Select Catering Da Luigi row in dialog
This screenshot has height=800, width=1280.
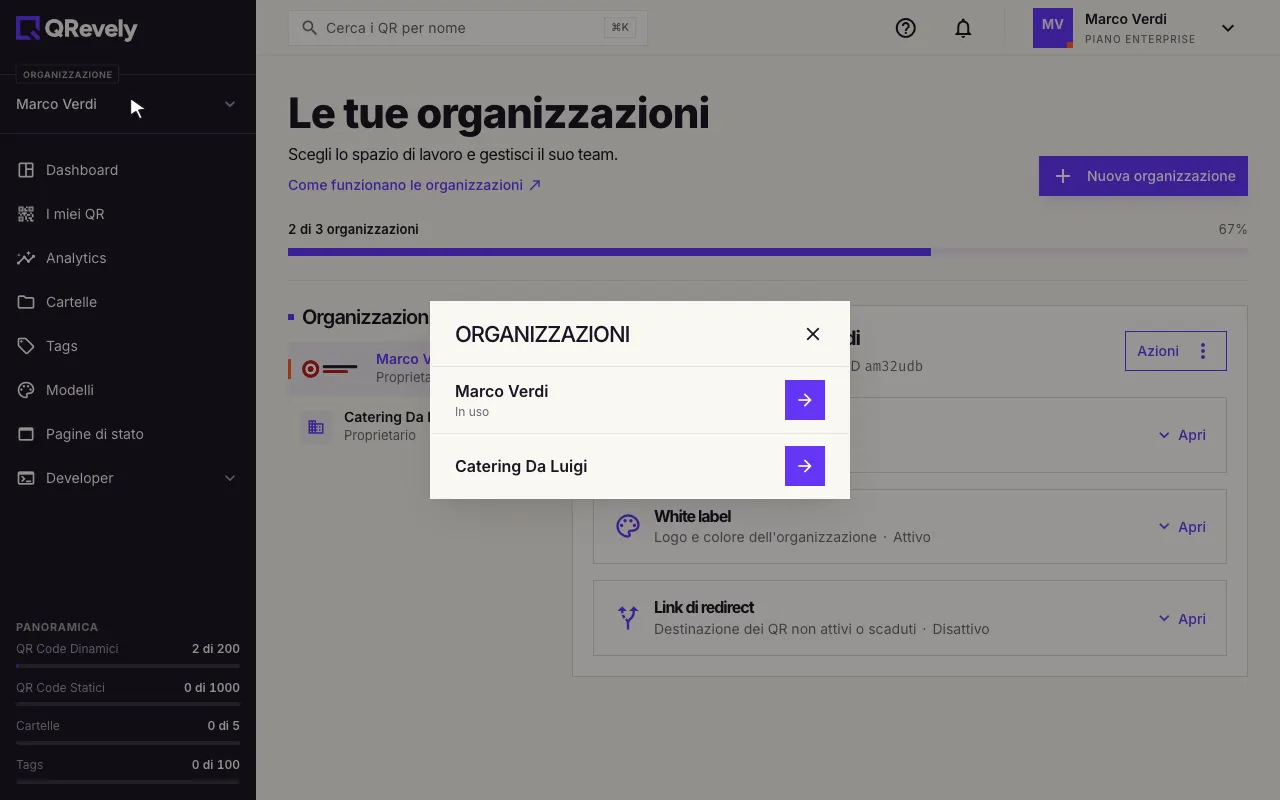coord(640,466)
